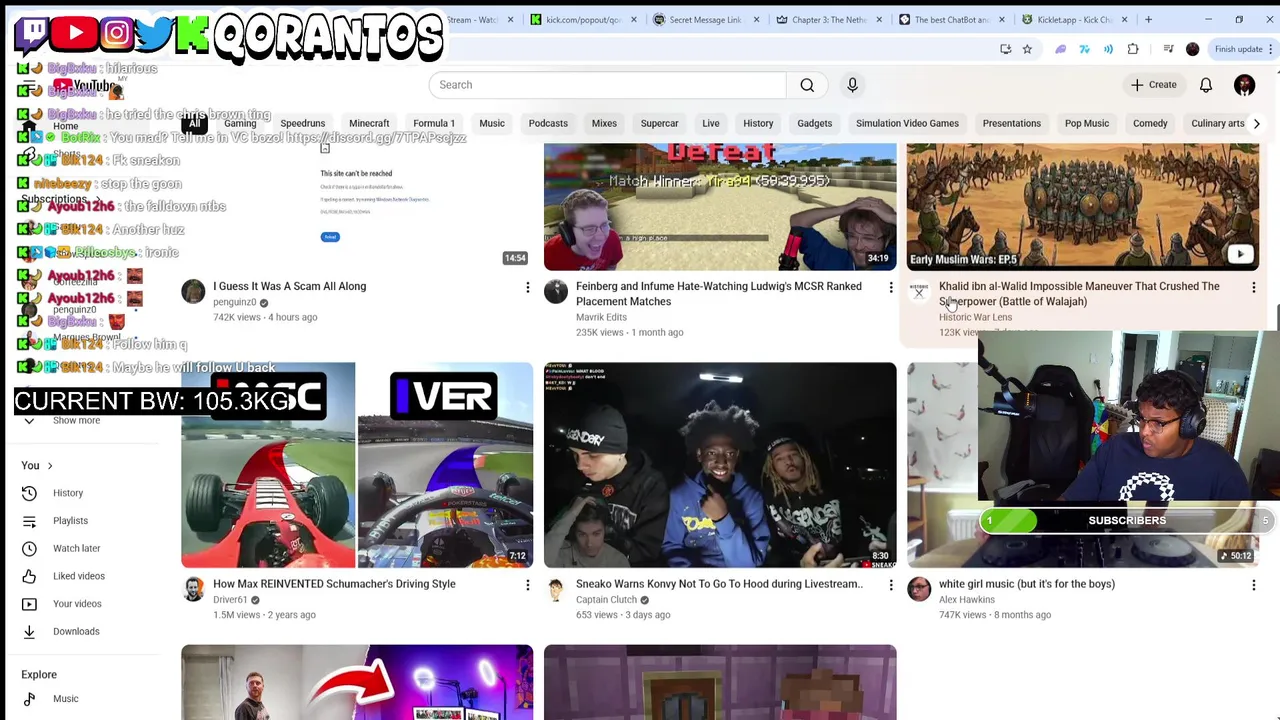Click the Create button
This screenshot has height=720, width=1280.
tap(1154, 85)
